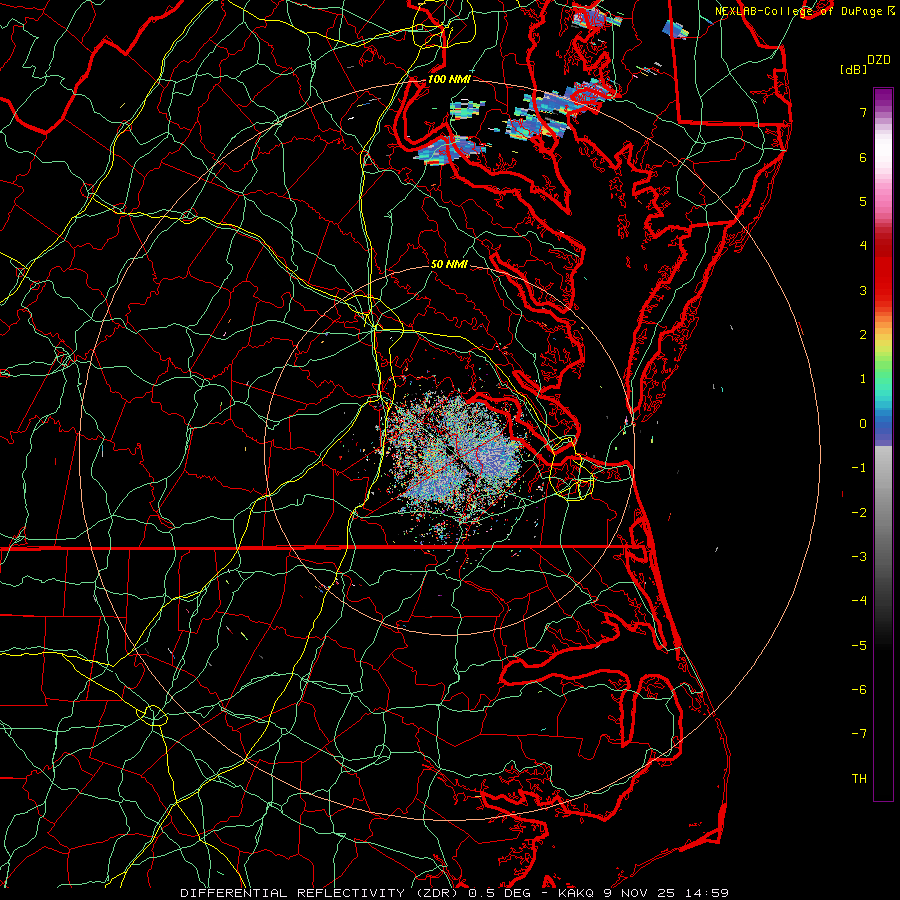This screenshot has height=900, width=900.
Task: Click the -4 value on the color scale
Action: click(859, 600)
